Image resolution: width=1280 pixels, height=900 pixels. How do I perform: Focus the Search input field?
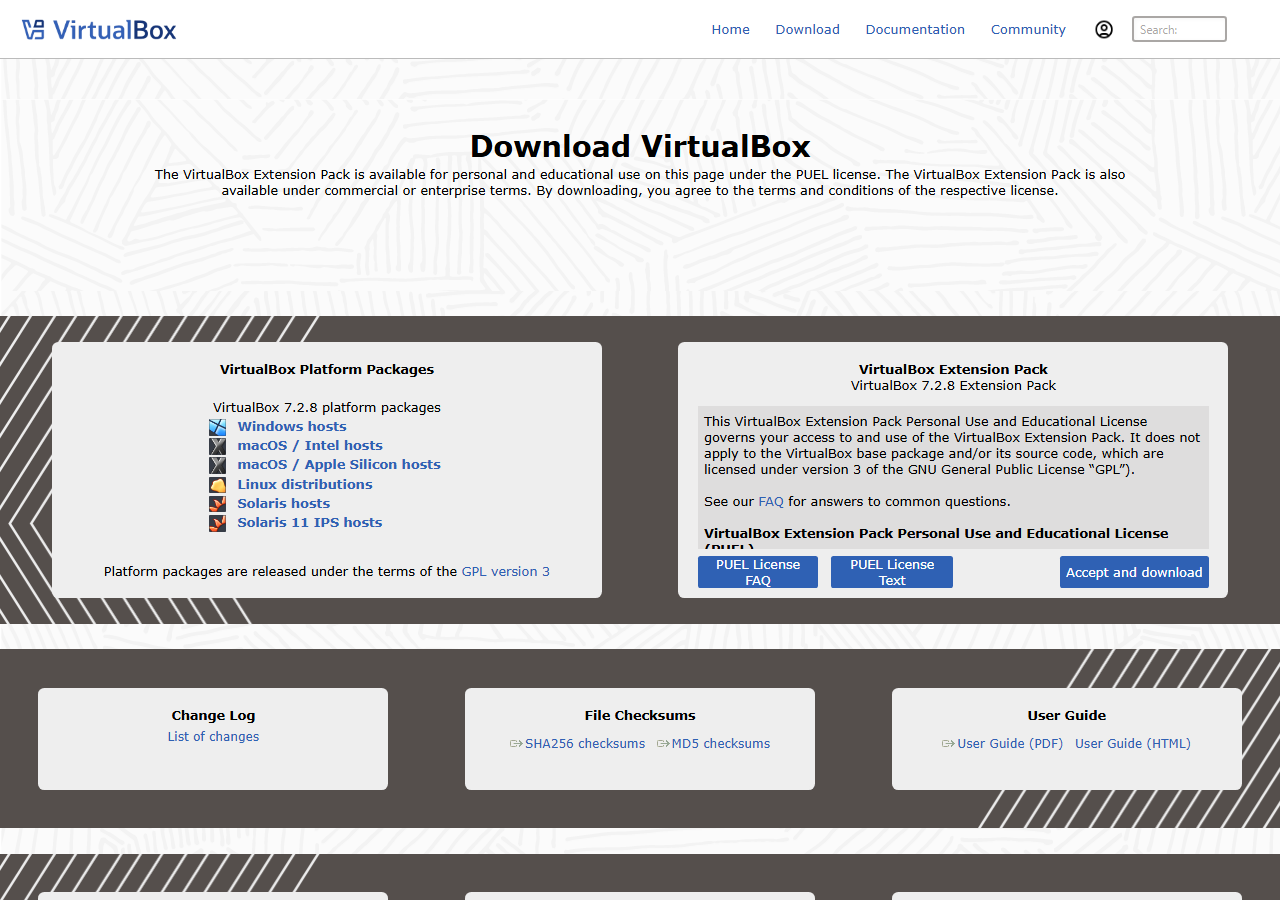click(1179, 29)
